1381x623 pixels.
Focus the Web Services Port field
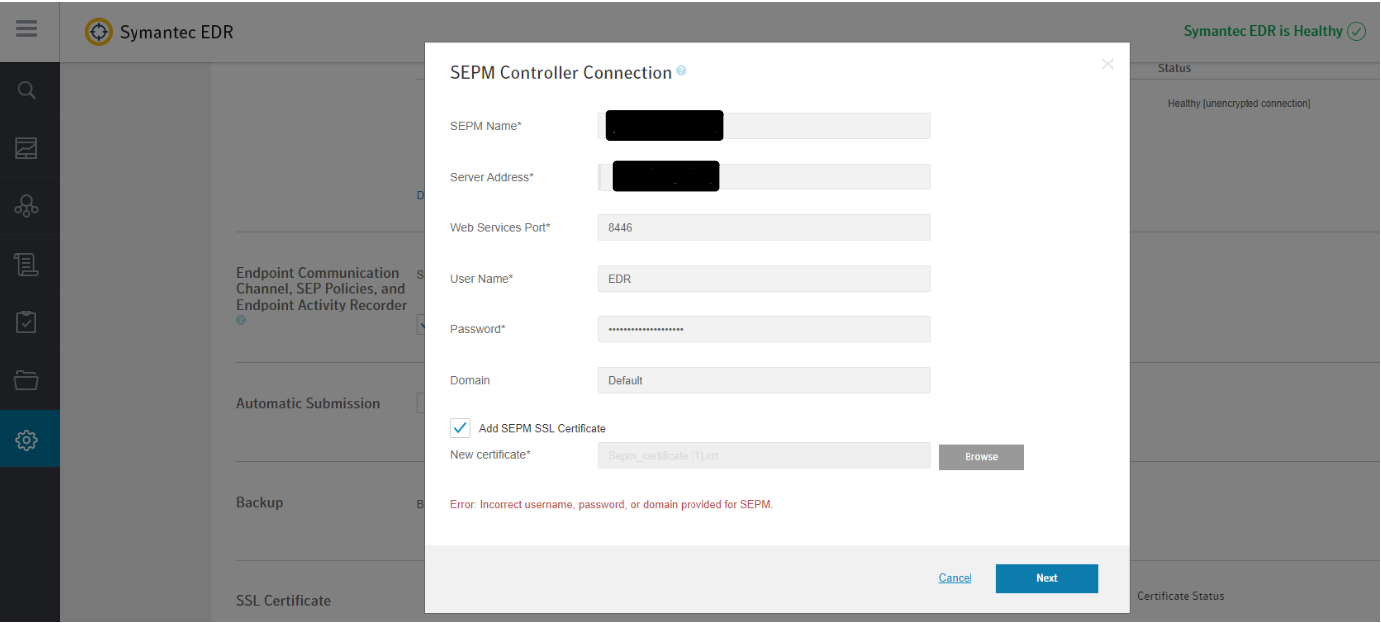pos(764,227)
